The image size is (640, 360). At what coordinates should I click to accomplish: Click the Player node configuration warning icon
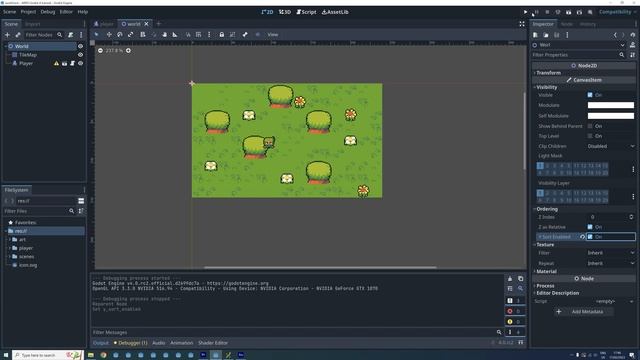pyautogui.click(x=56, y=63)
